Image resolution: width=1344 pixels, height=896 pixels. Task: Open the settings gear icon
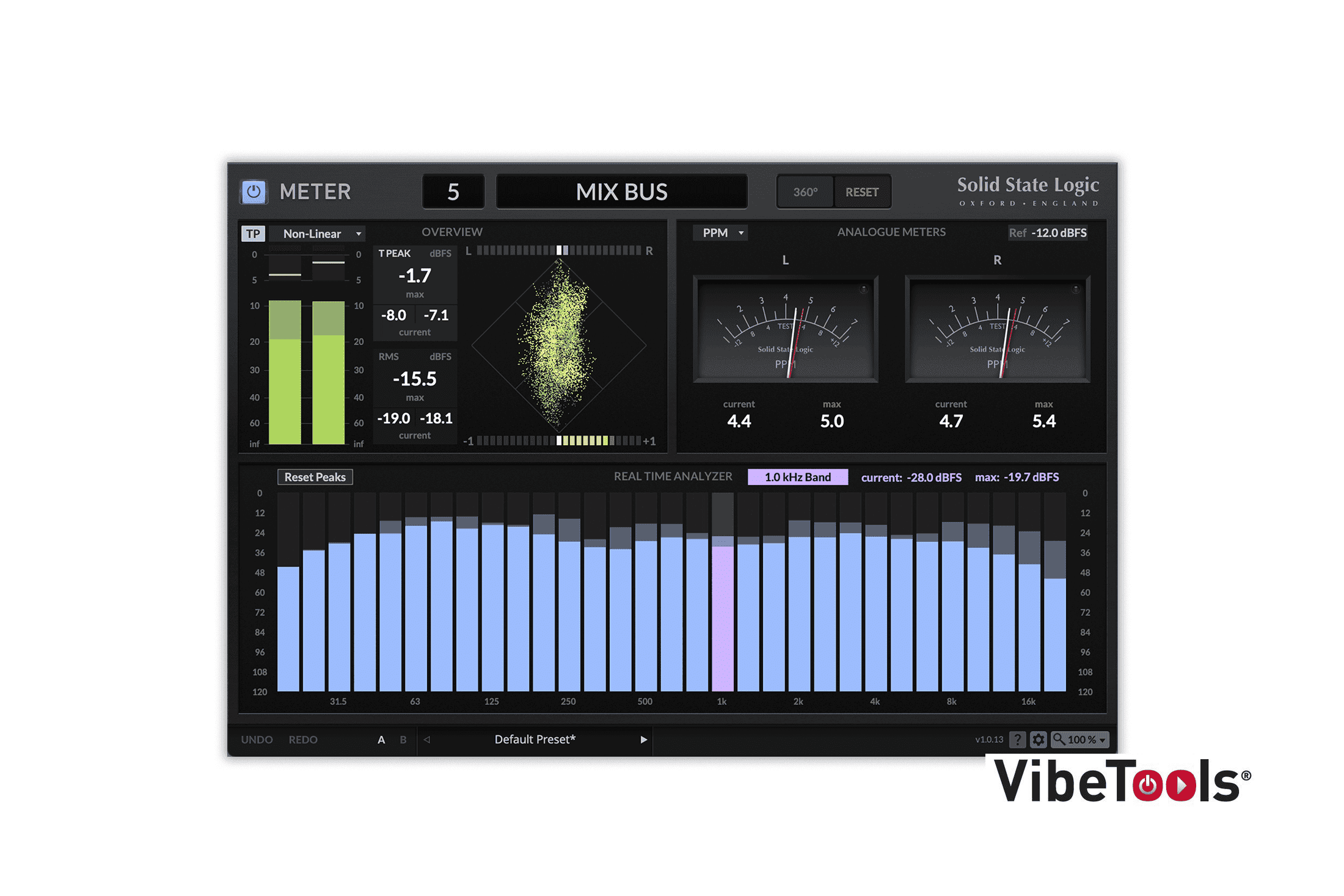(x=1038, y=740)
